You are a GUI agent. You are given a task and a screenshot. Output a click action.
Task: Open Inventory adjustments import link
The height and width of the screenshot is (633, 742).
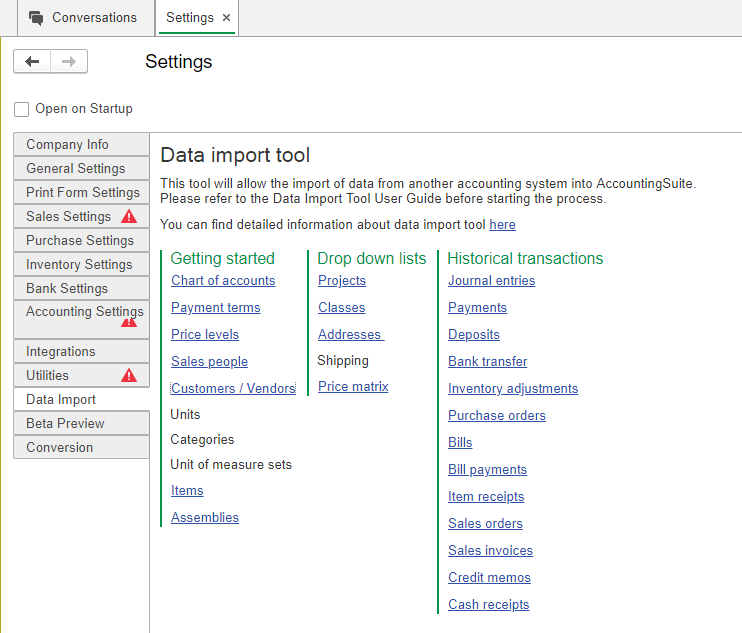click(513, 388)
